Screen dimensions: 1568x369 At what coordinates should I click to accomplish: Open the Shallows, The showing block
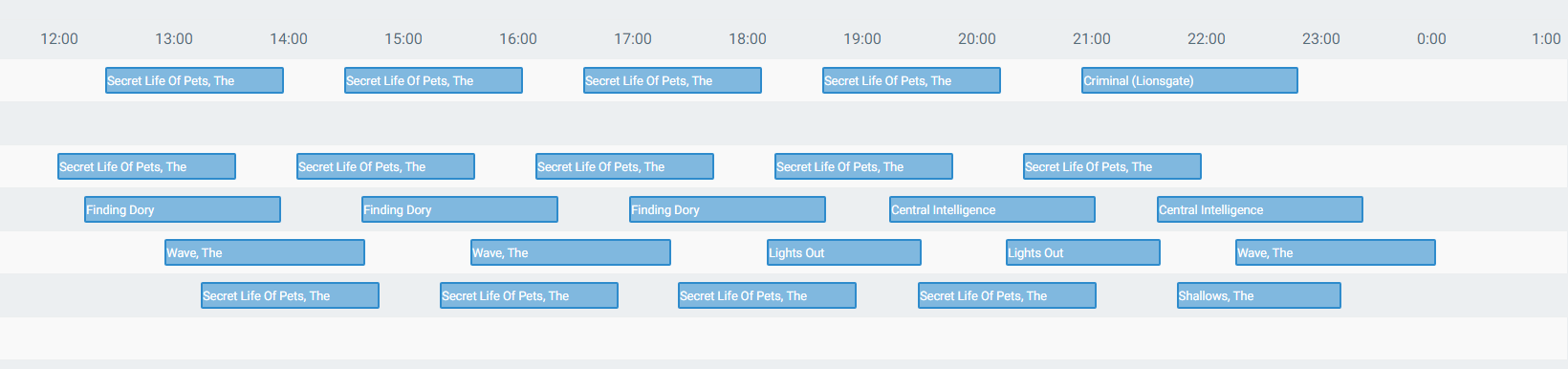[x=1258, y=295]
